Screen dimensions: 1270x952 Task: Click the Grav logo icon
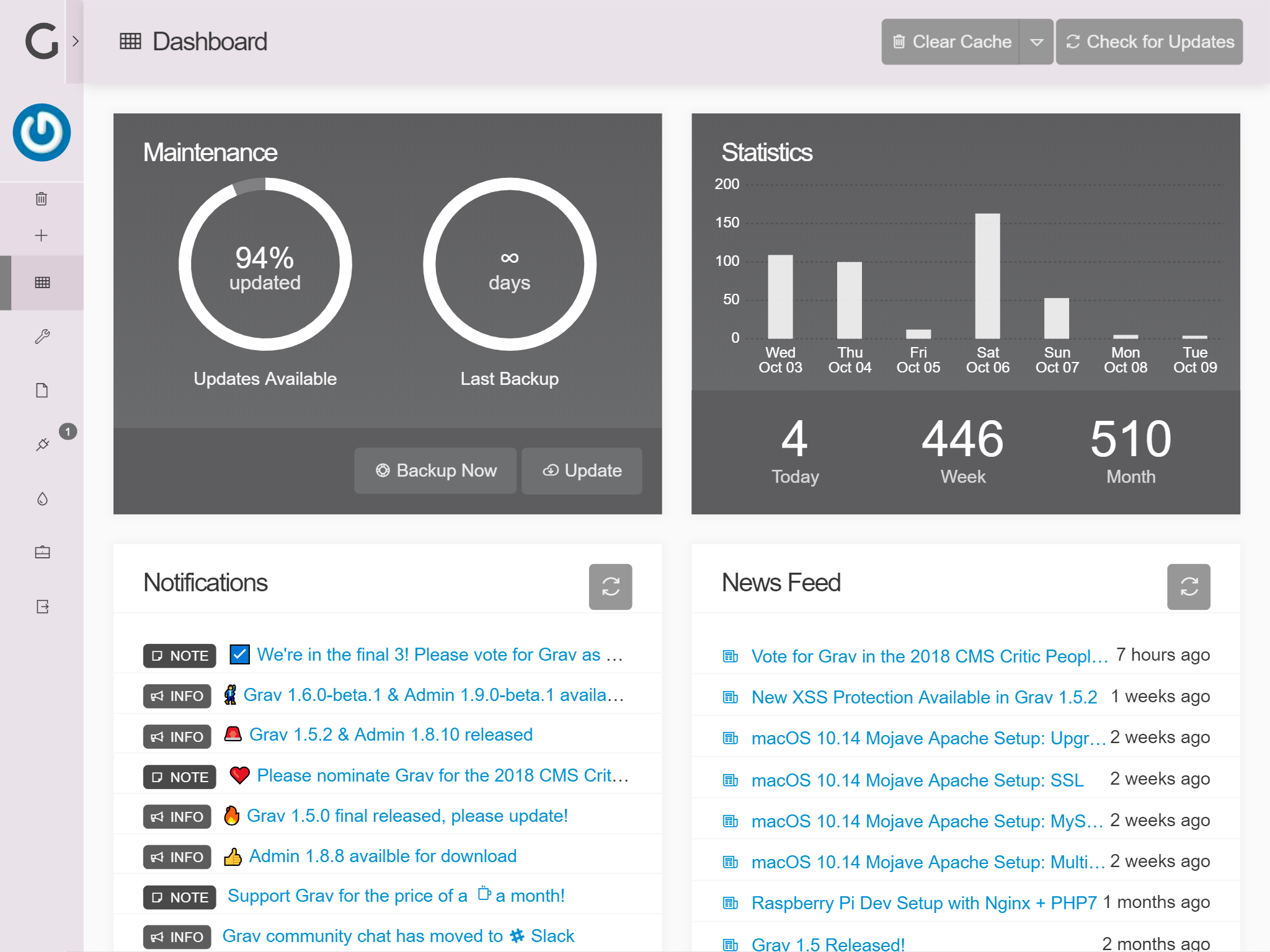coord(41,41)
